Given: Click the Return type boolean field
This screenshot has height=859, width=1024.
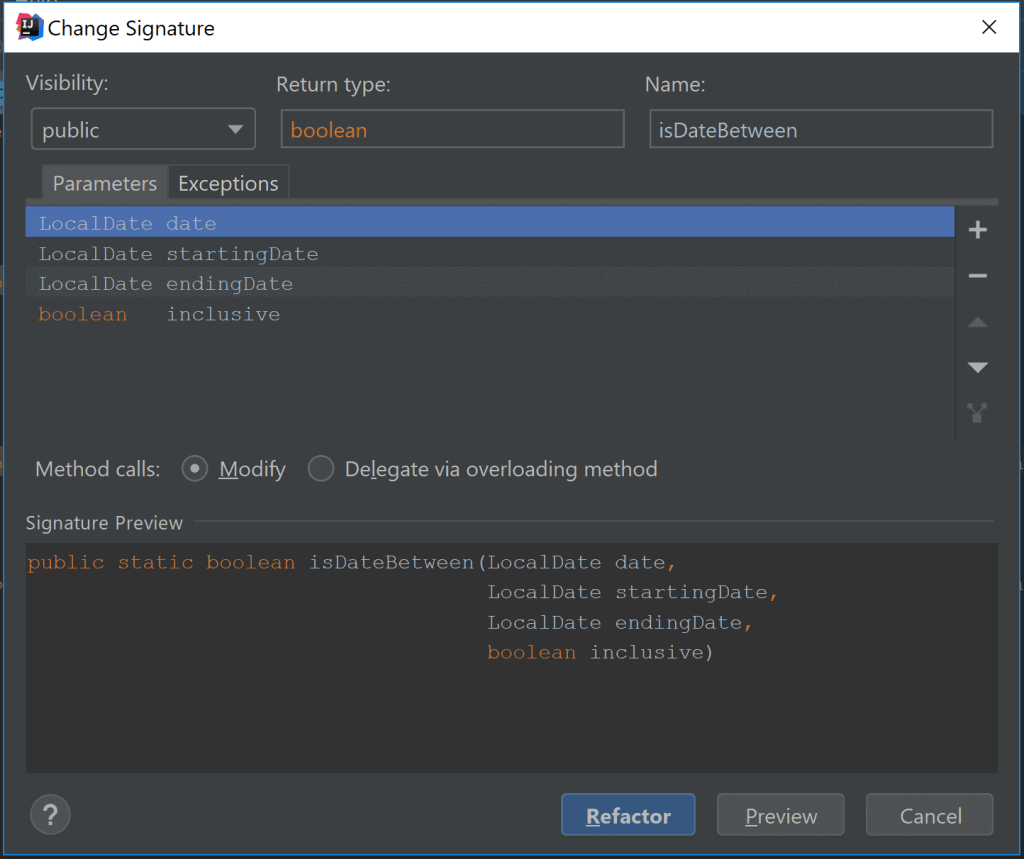Looking at the screenshot, I should point(452,129).
